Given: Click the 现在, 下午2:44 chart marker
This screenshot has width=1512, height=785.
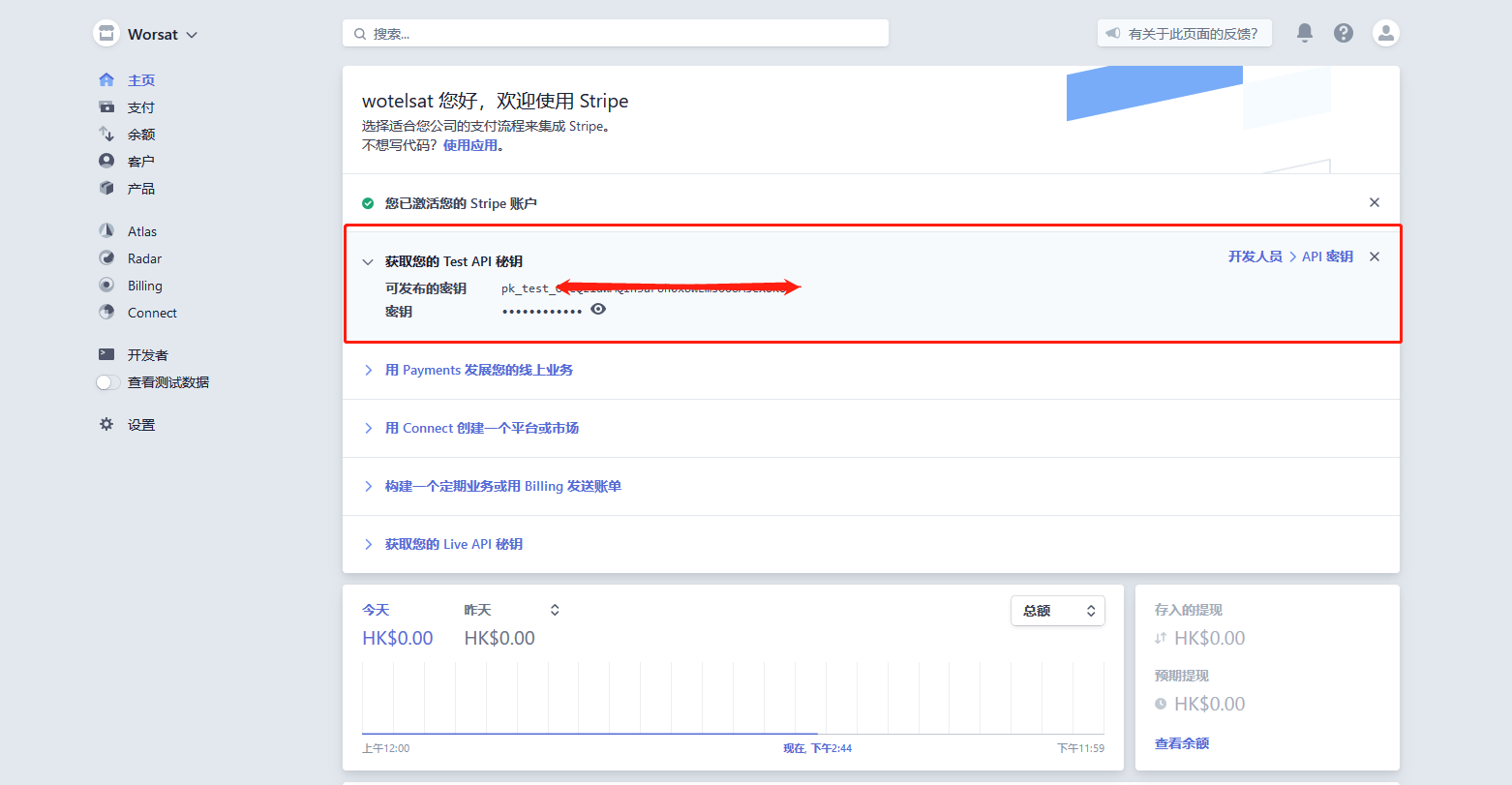Looking at the screenshot, I should (818, 748).
